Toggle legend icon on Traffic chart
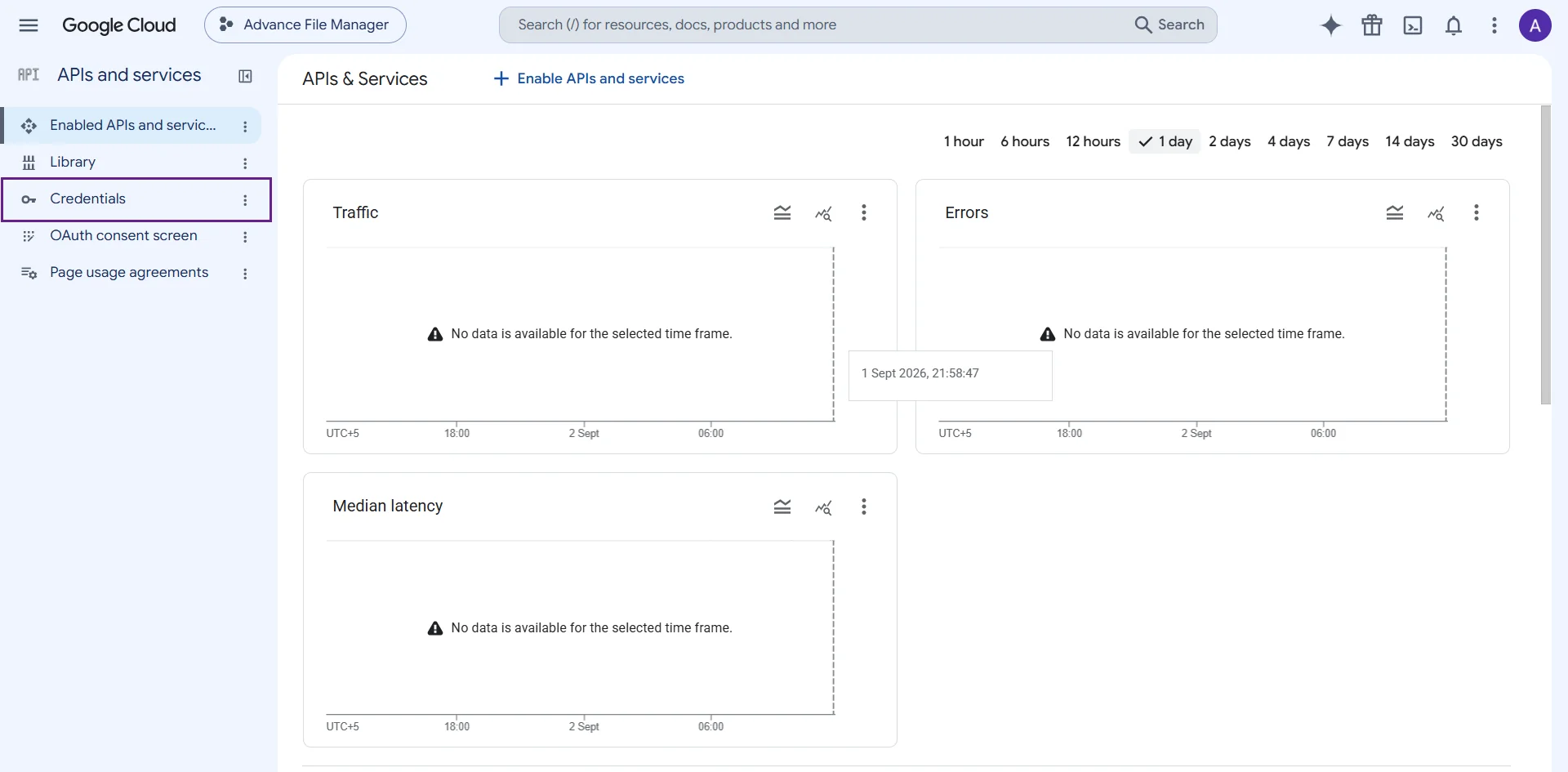Image resolution: width=1568 pixels, height=772 pixels. click(782, 213)
